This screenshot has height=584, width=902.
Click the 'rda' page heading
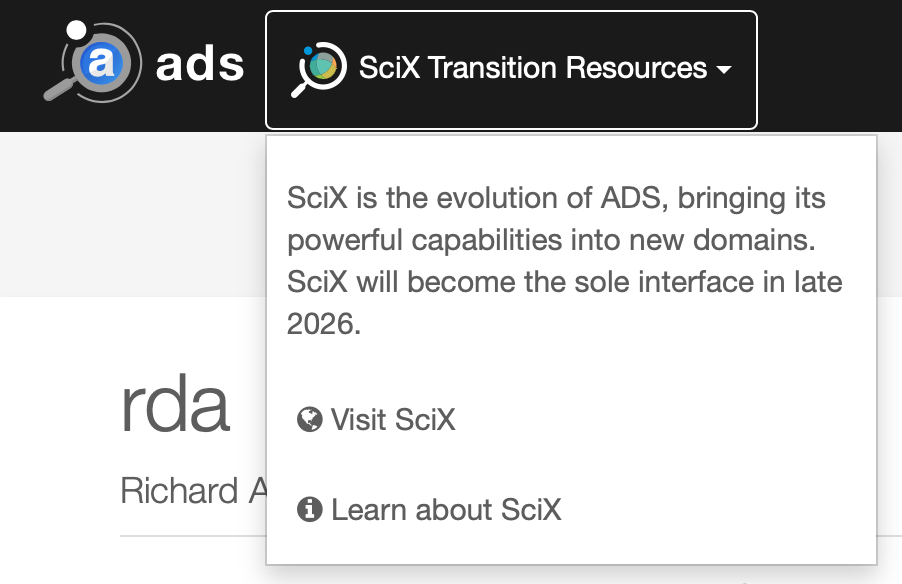click(175, 405)
